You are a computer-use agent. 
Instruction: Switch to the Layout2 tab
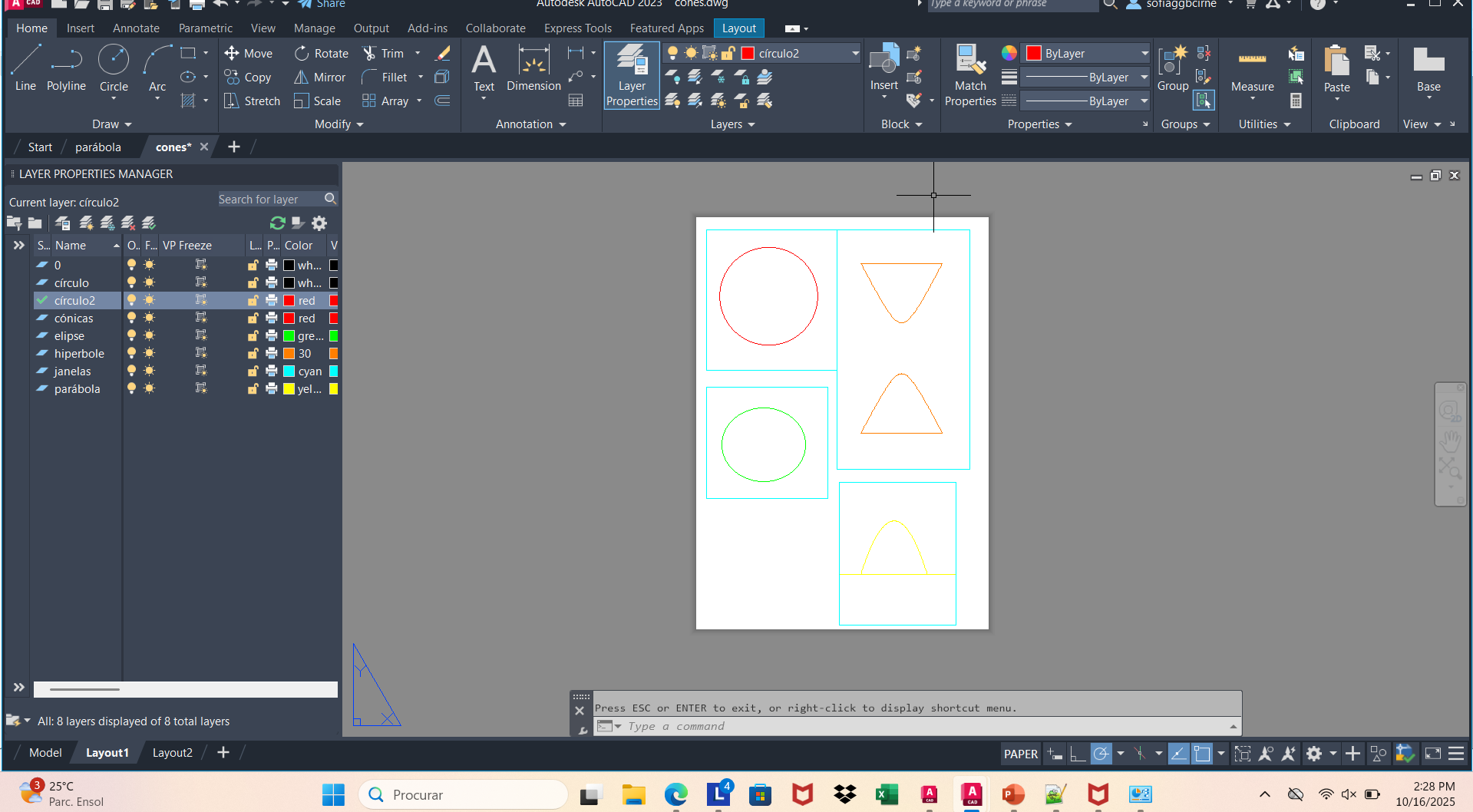click(172, 753)
